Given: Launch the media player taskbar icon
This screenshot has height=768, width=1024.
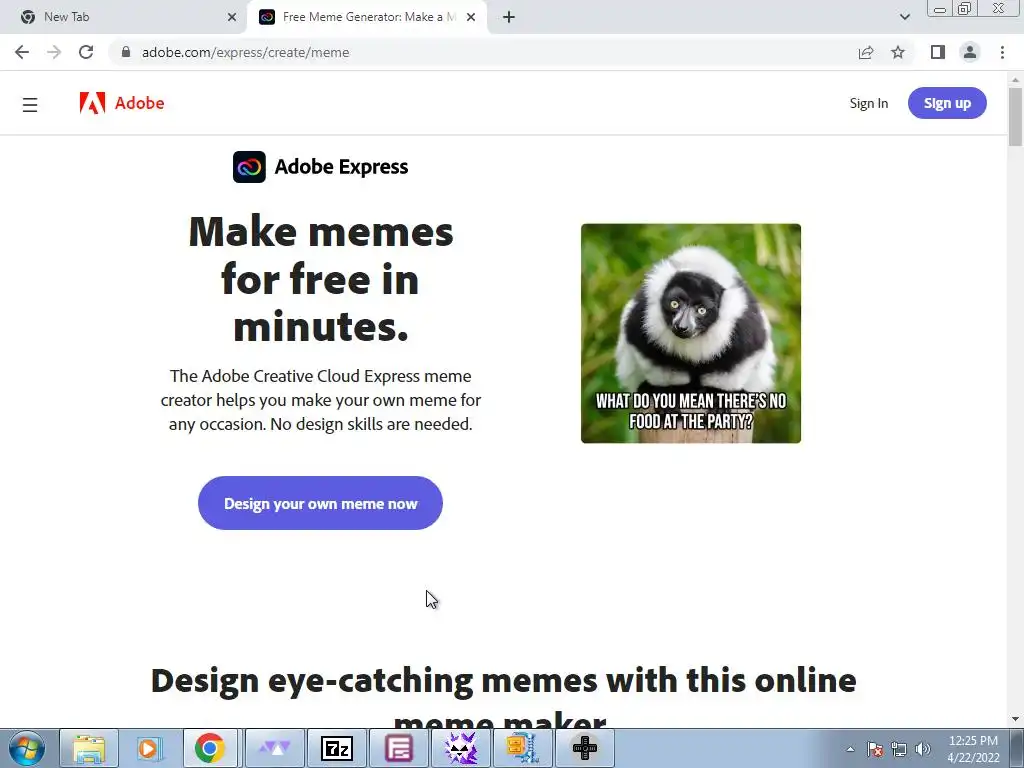Looking at the screenshot, I should [x=149, y=748].
